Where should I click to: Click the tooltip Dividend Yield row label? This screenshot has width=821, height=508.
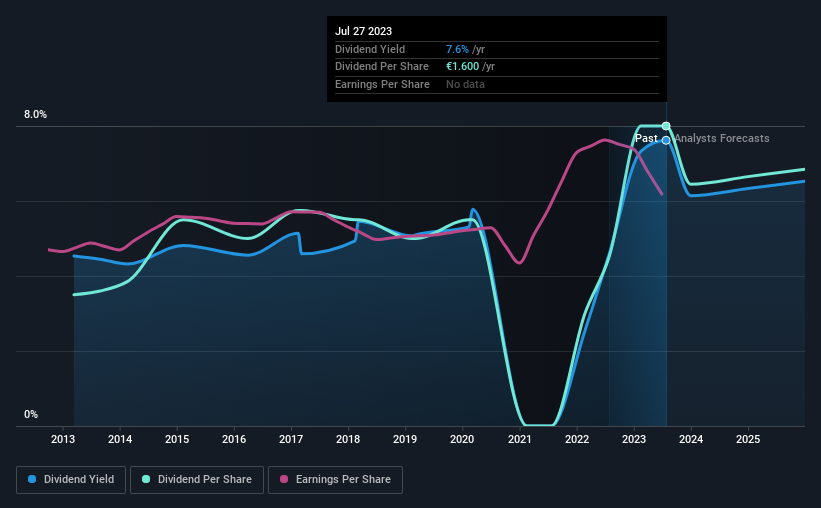click(x=370, y=49)
